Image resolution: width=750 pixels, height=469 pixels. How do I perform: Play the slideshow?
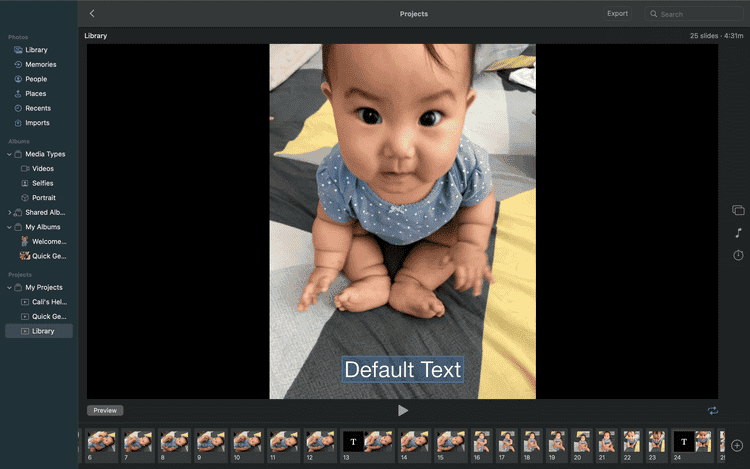(x=403, y=411)
